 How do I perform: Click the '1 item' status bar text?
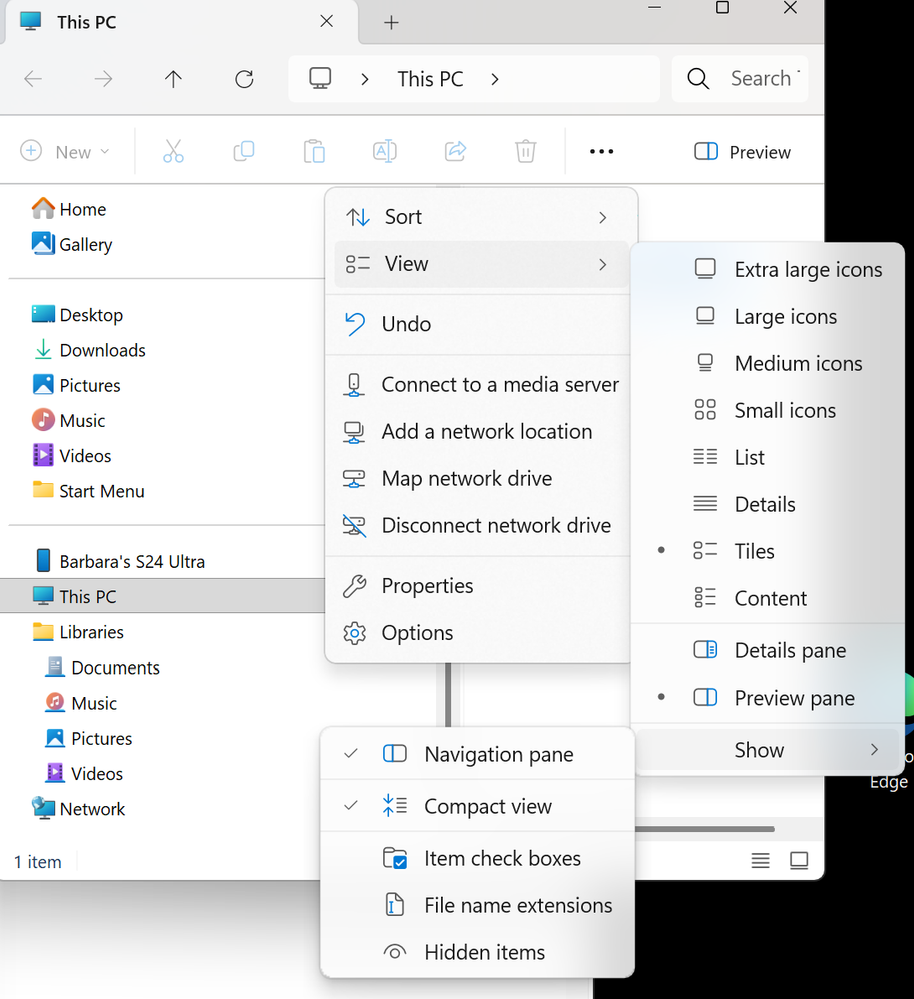pos(38,861)
